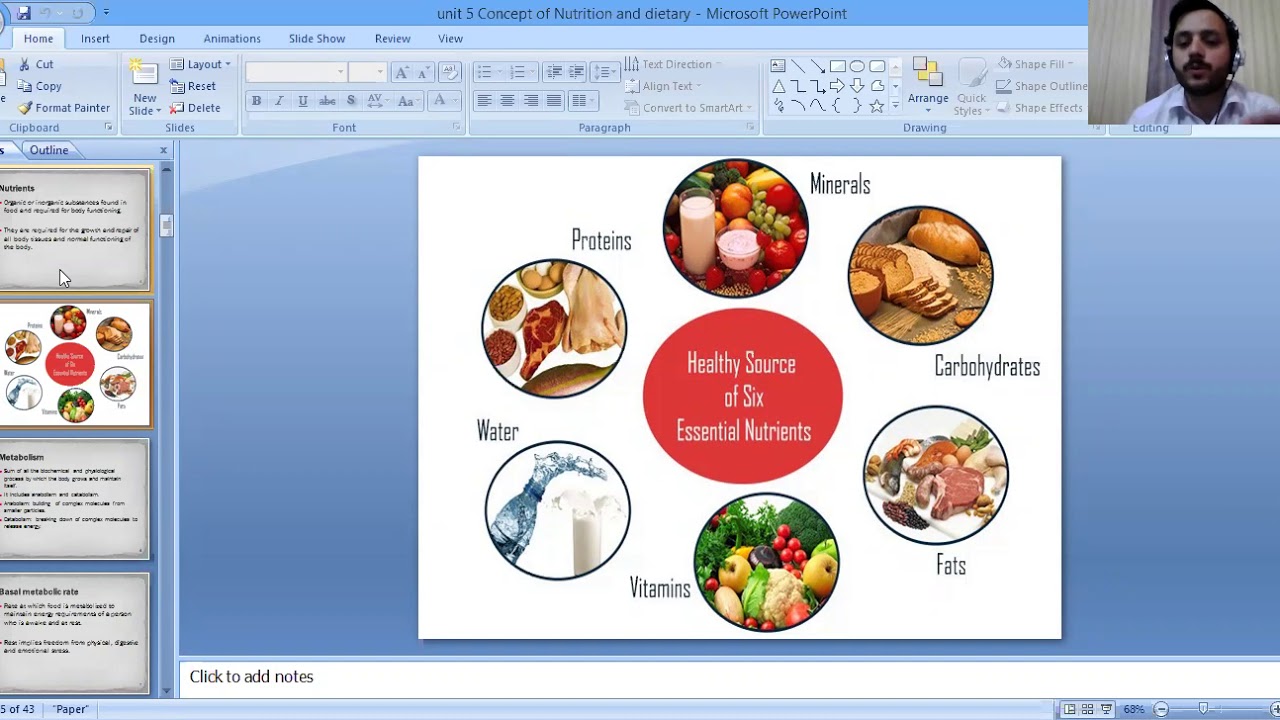1280x720 pixels.
Task: Open Align Text options
Action: [x=662, y=86]
